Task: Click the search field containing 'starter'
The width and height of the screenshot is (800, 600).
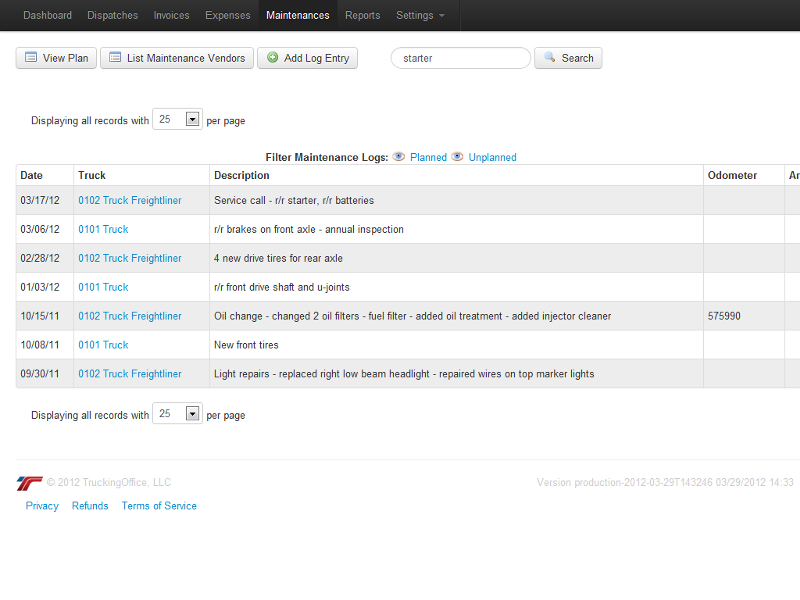Action: [460, 58]
